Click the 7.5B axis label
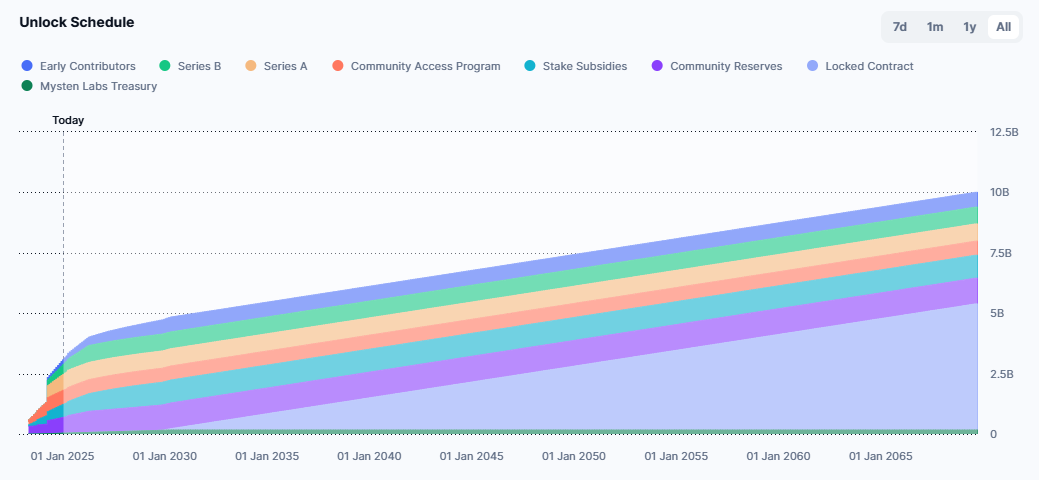This screenshot has width=1039, height=480. coord(1001,253)
